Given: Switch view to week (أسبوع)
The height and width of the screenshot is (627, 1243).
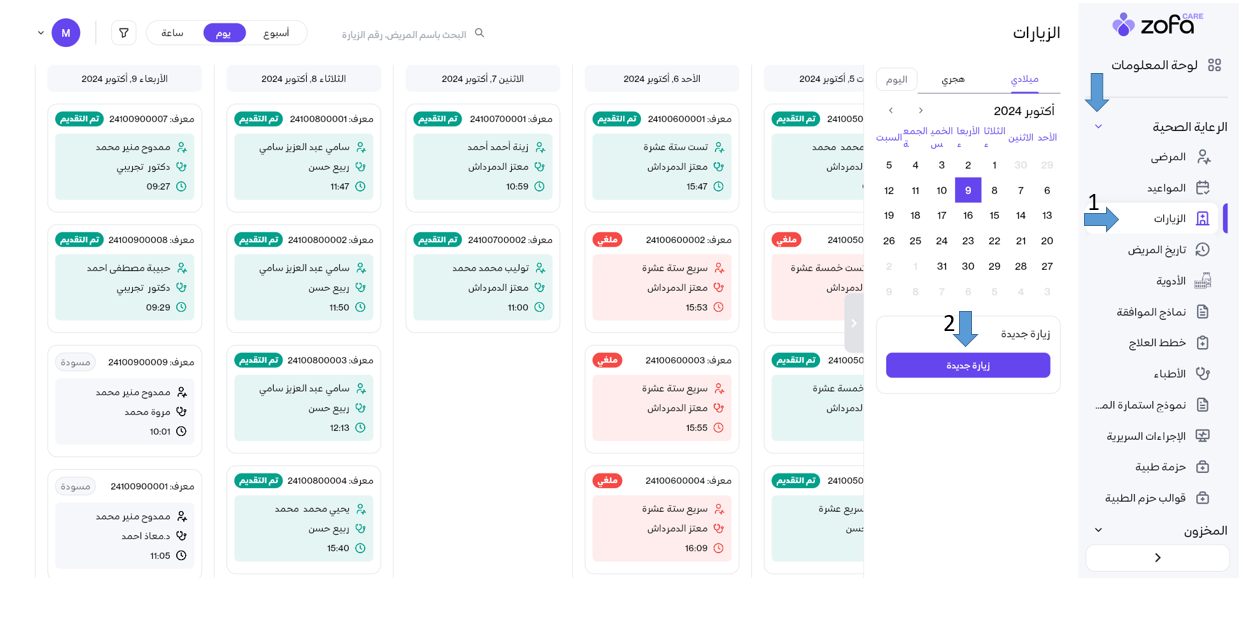Looking at the screenshot, I should (276, 33).
